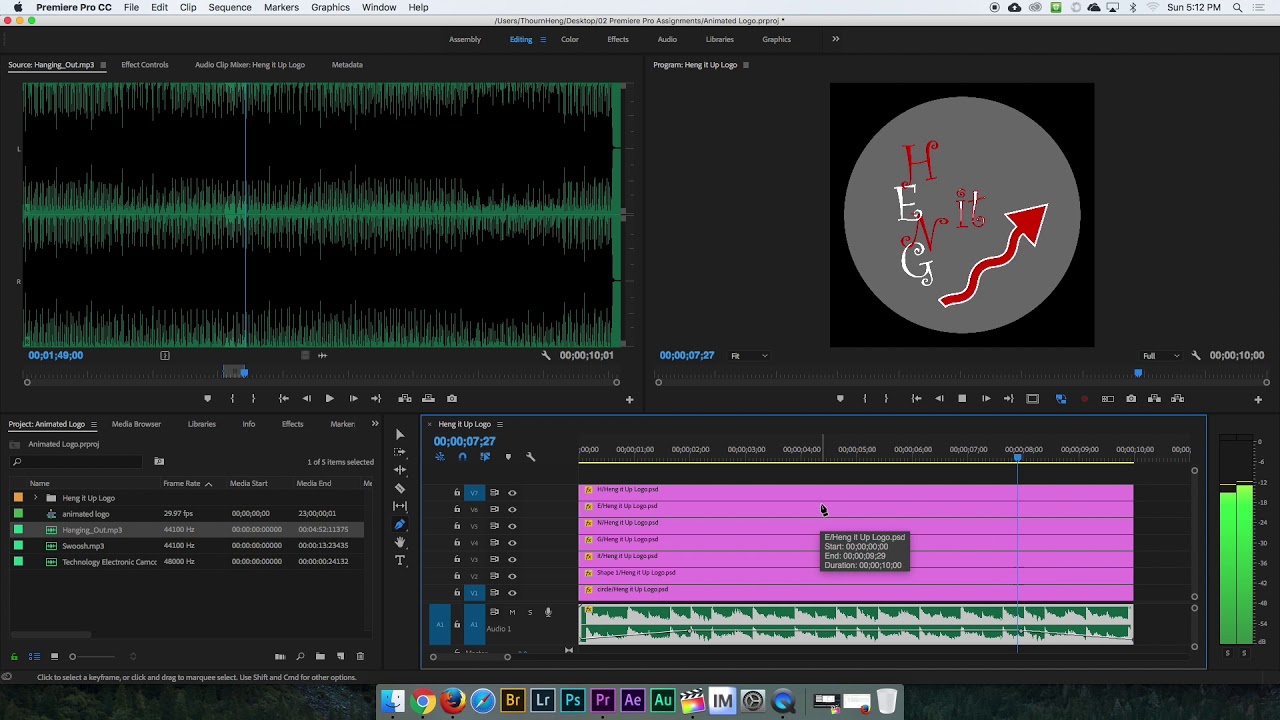This screenshot has width=1280, height=720.
Task: Mute the Audio 1 track
Action: (x=512, y=612)
